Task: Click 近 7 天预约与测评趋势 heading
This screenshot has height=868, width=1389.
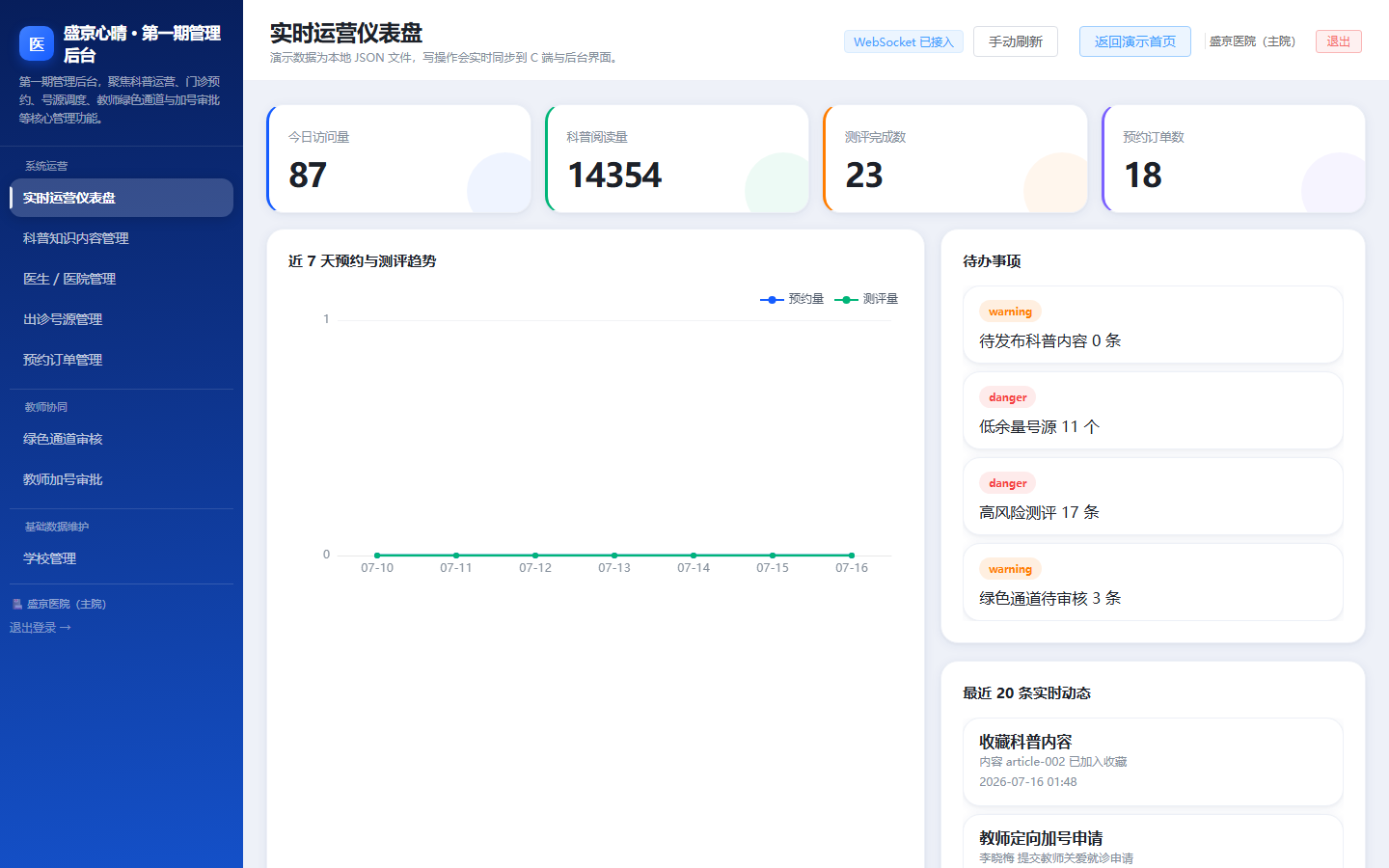Action: pyautogui.click(x=362, y=261)
